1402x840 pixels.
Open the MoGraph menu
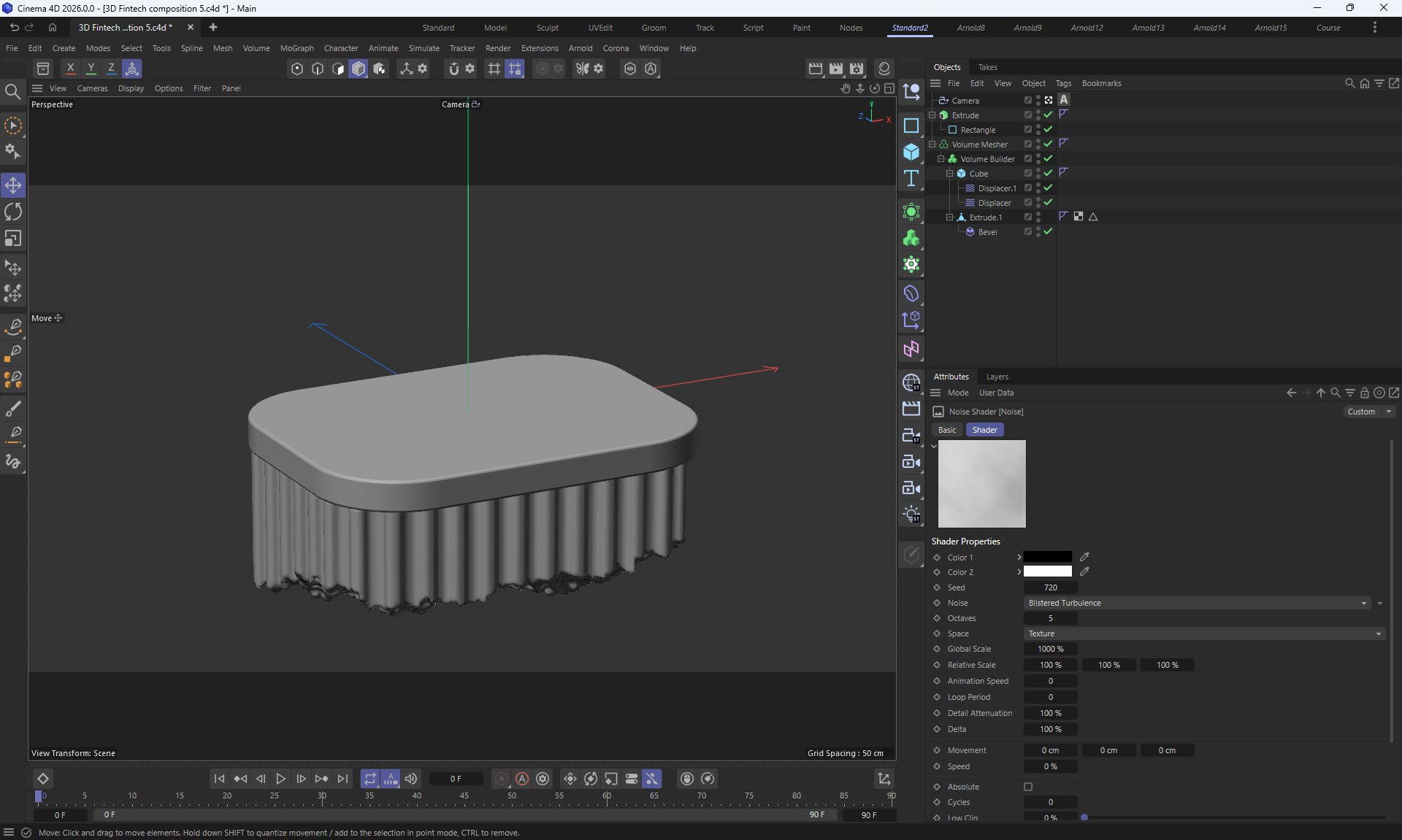click(296, 48)
